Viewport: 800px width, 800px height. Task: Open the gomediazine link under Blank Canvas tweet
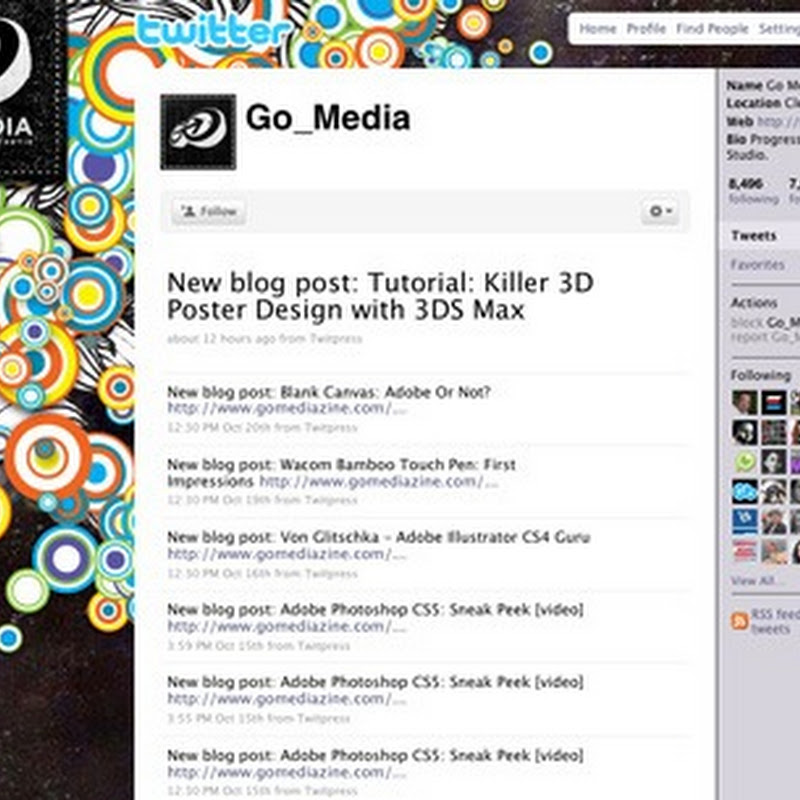pos(287,409)
